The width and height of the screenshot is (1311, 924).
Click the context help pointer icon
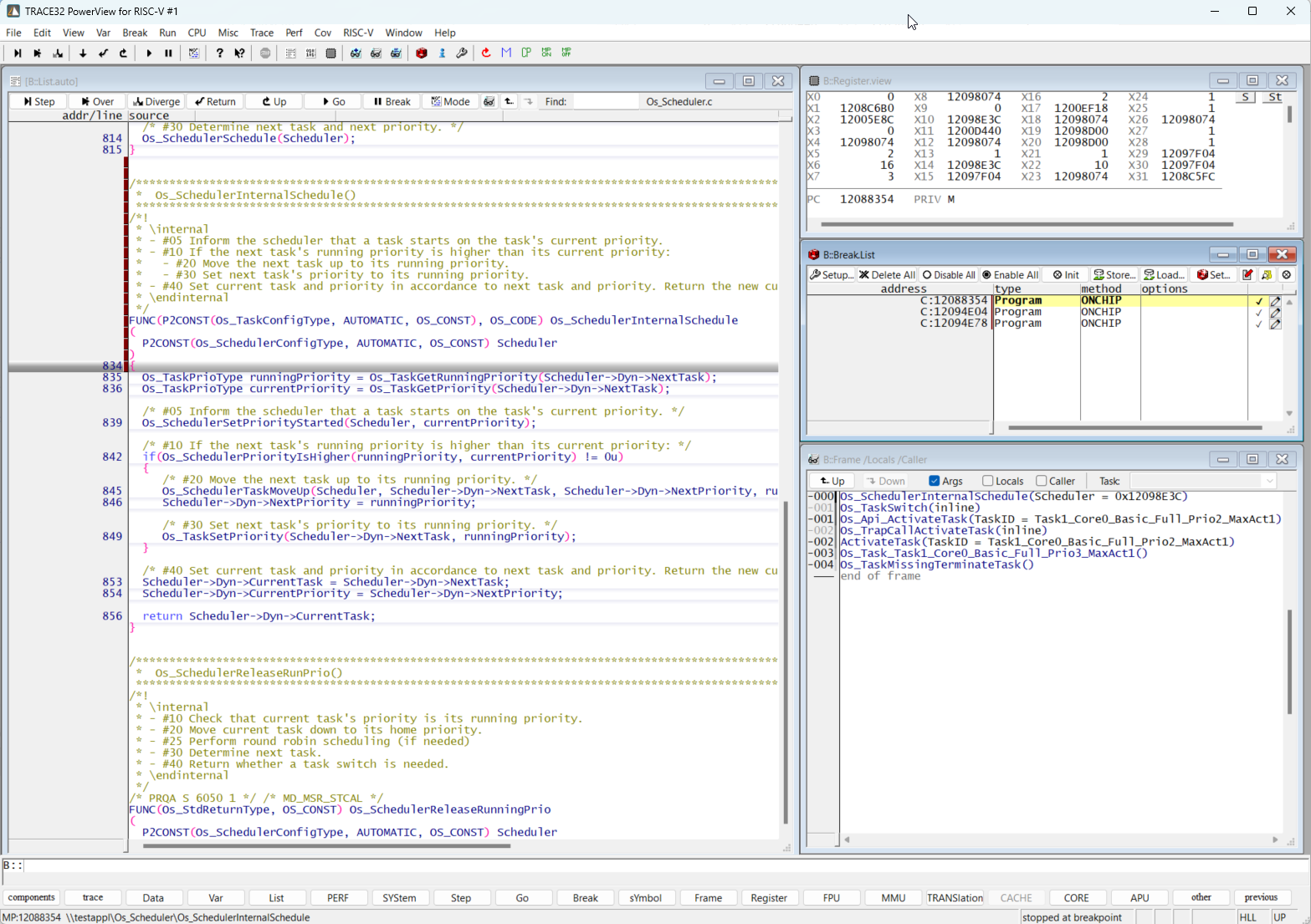(x=239, y=53)
